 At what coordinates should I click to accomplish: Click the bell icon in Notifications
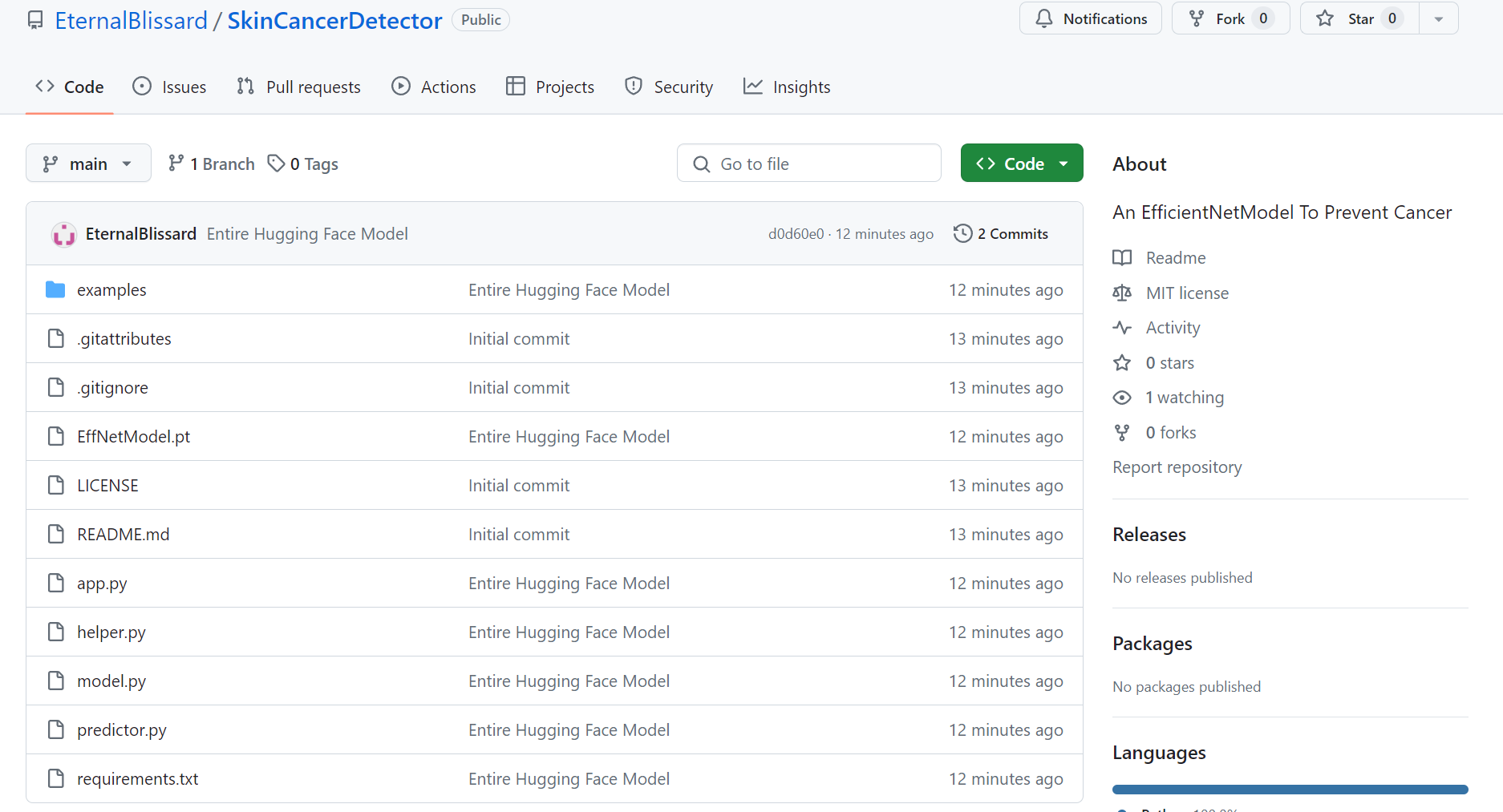point(1043,18)
